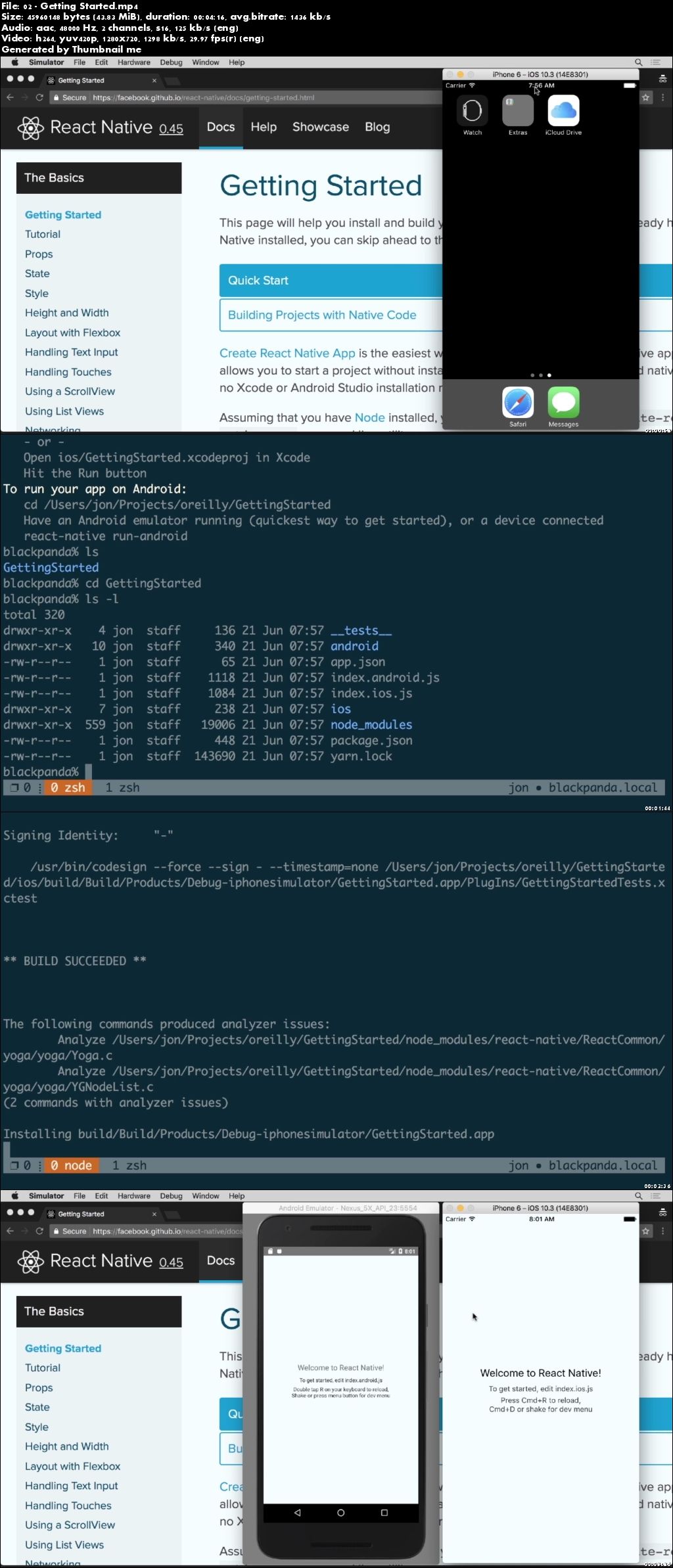Viewport: 673px width, 1568px height.
Task: Click the address bar URL in the top frame
Action: [204, 97]
